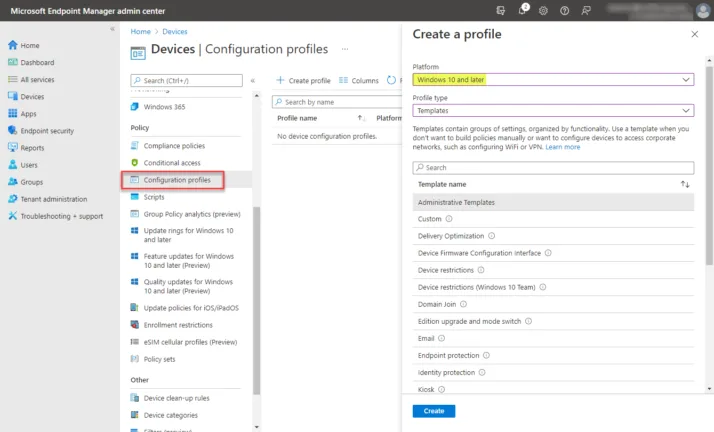The image size is (714, 432).
Task: Sort by Profile name column arrows
Action: (x=361, y=118)
